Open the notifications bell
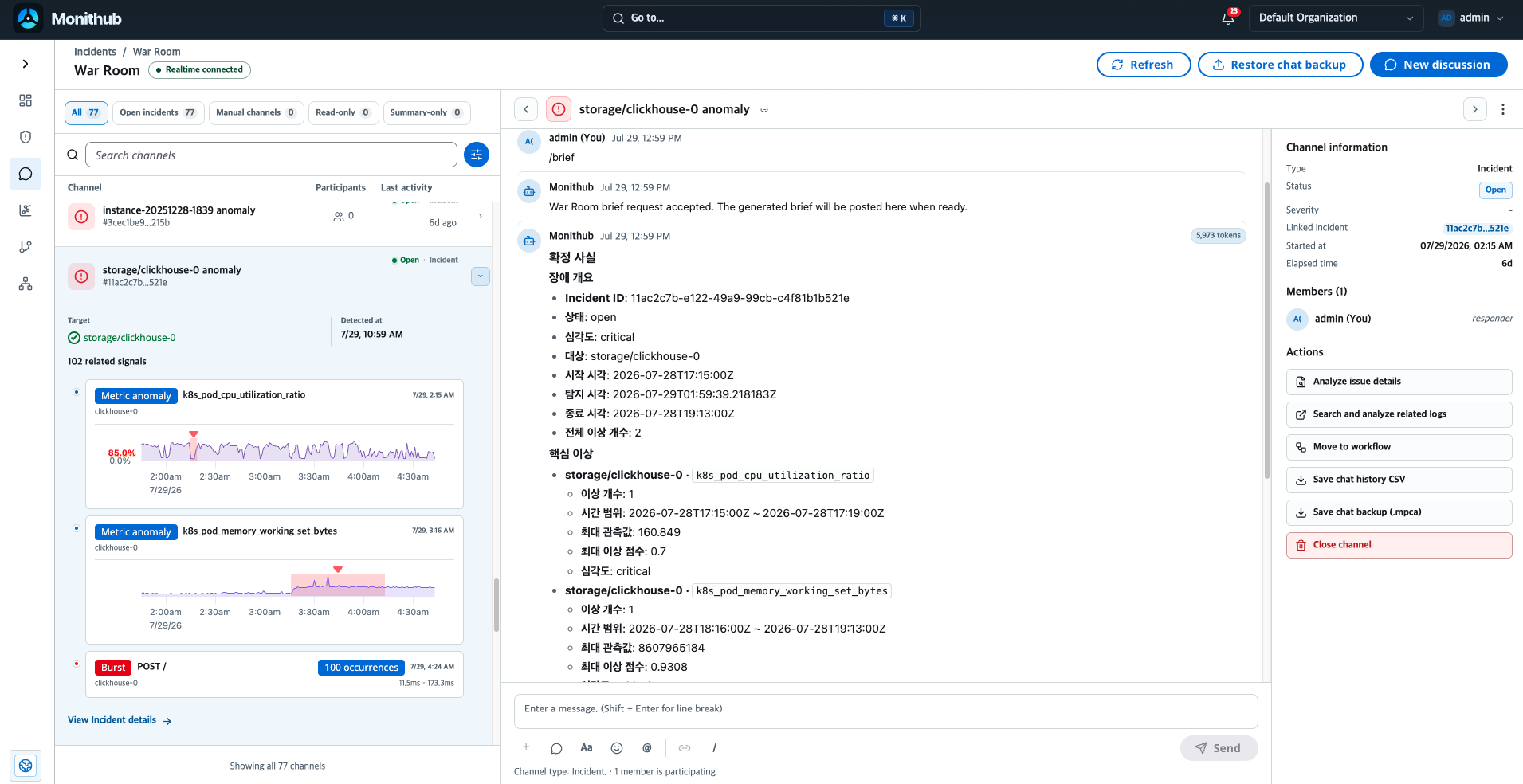Screen dimensions: 1523x784 point(1228,18)
